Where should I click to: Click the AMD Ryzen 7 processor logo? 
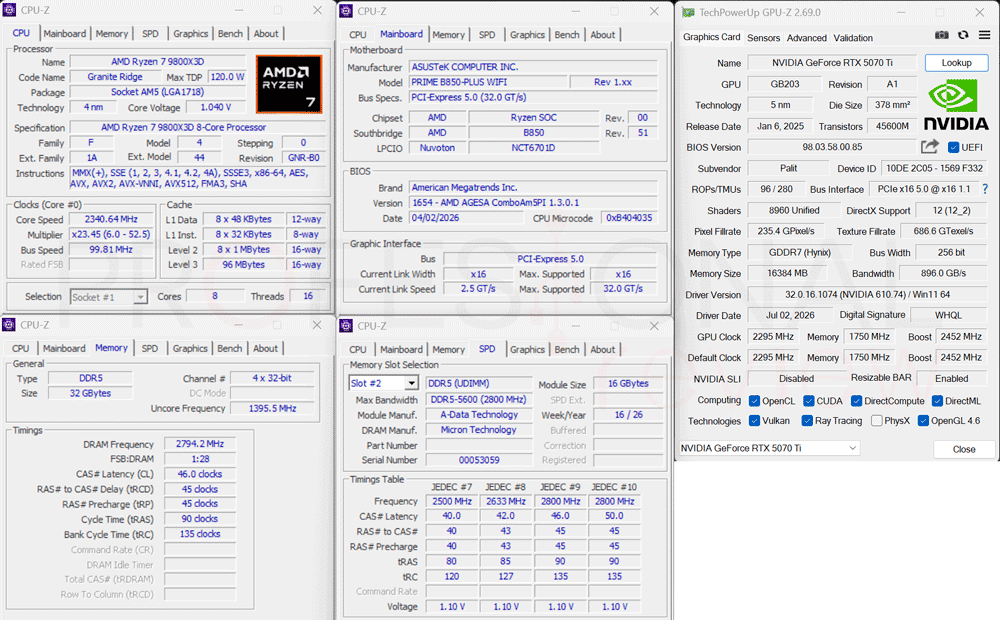289,84
